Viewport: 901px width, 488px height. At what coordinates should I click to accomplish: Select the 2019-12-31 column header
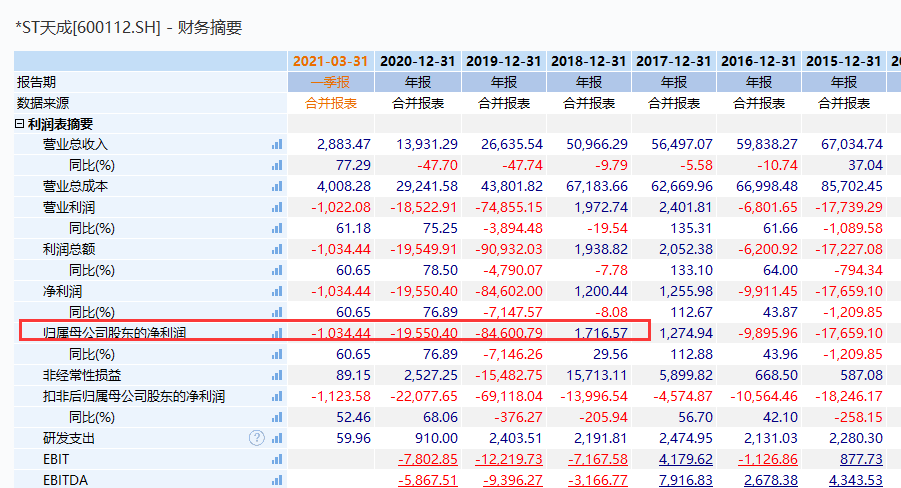click(503, 61)
